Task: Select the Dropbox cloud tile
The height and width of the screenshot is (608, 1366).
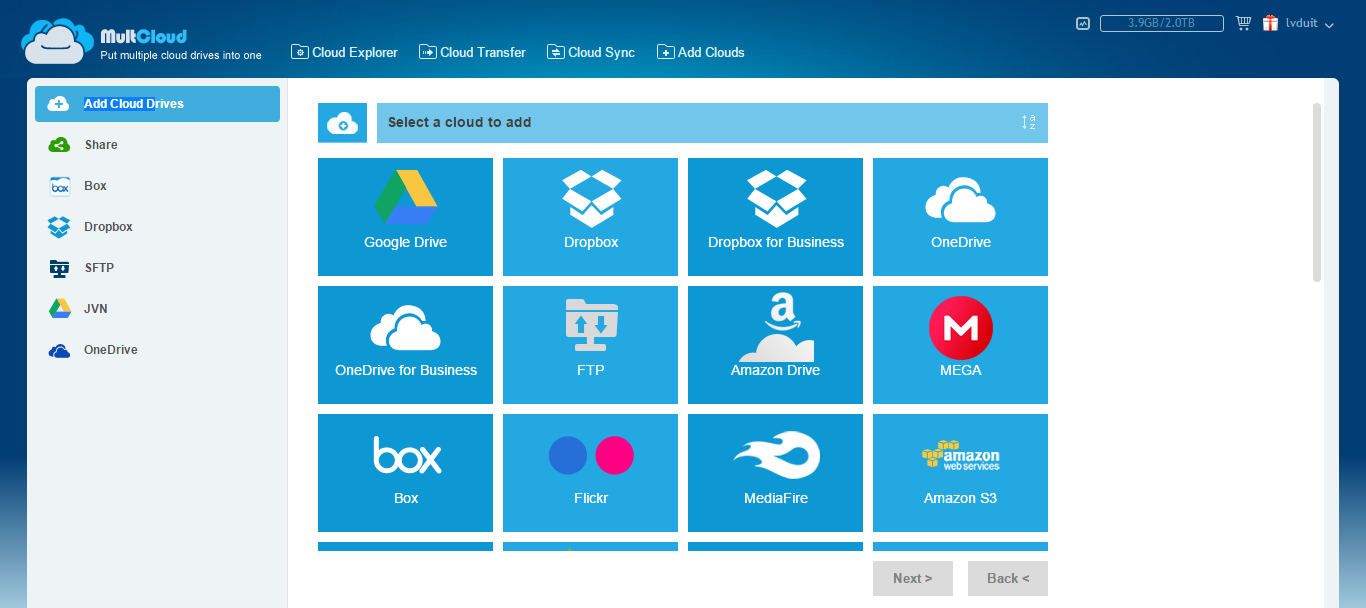Action: click(590, 217)
